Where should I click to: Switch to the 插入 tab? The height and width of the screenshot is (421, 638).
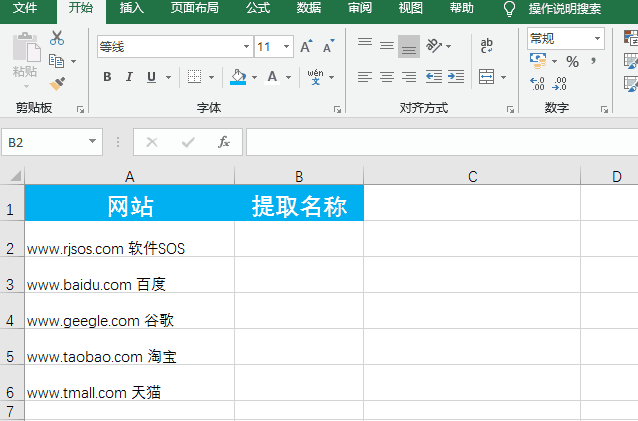click(x=132, y=8)
